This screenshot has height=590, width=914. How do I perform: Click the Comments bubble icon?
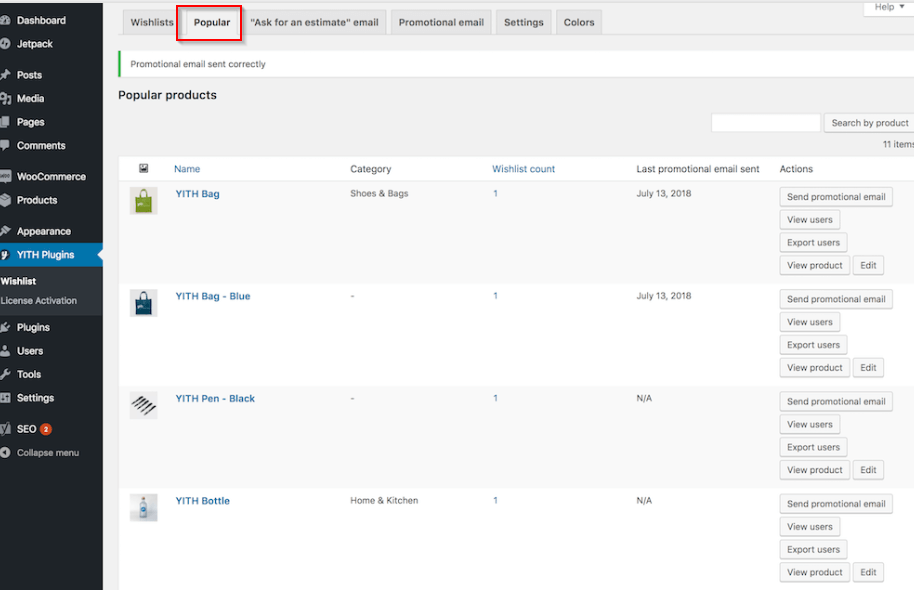(5, 145)
